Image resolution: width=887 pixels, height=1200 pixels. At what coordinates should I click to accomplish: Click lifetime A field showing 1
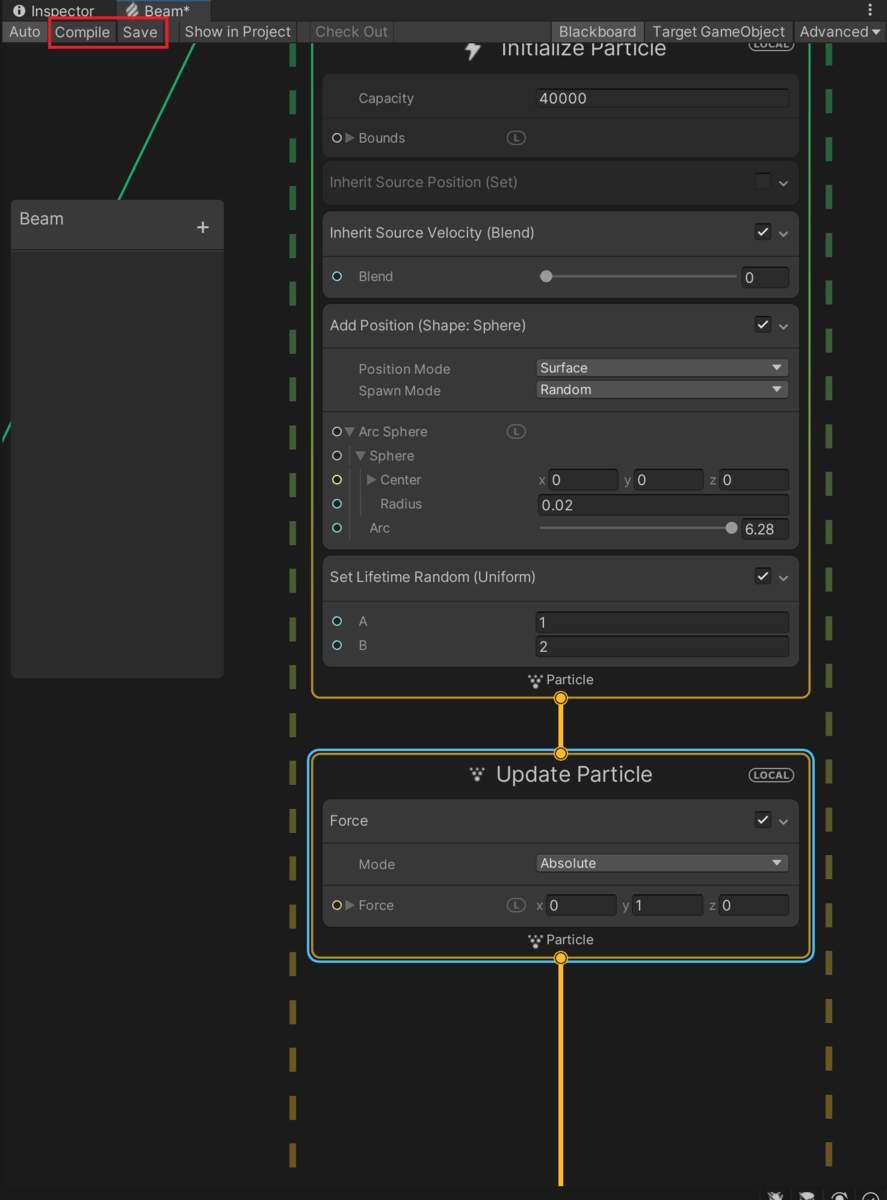662,622
